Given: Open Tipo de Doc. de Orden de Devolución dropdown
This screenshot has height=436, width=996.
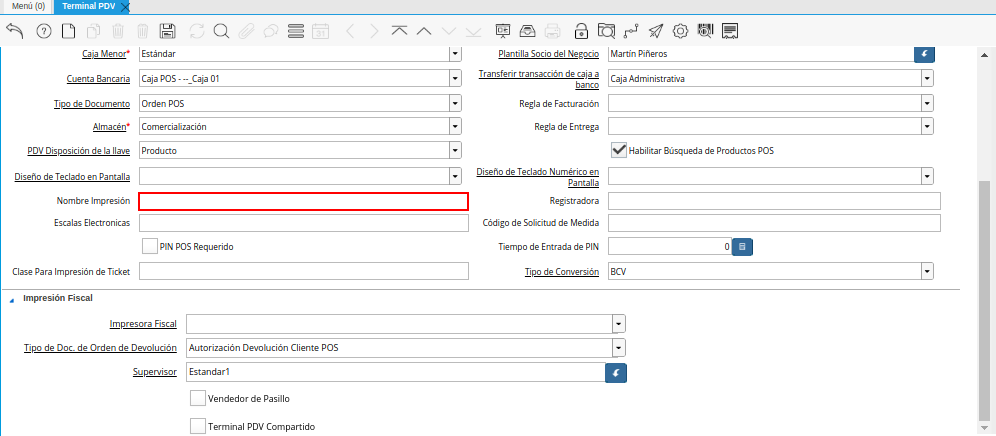Looking at the screenshot, I should coord(619,348).
